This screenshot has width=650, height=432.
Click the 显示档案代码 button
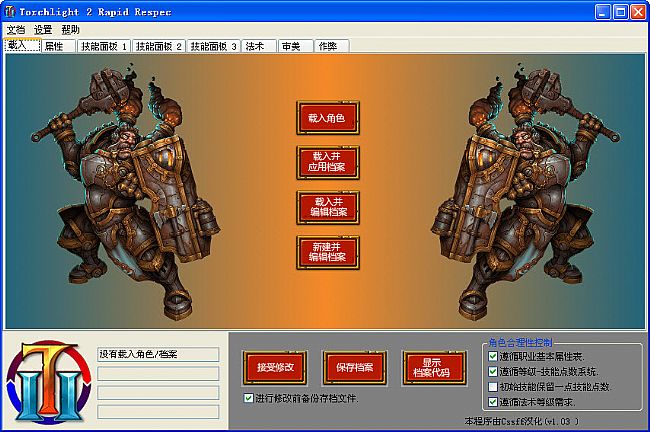tap(434, 367)
